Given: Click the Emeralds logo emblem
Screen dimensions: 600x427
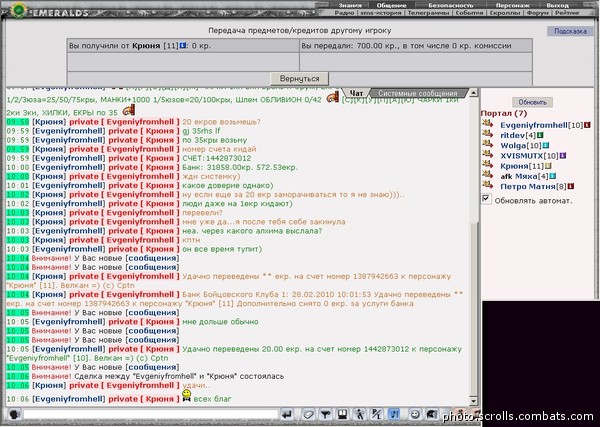Looking at the screenshot, I should (18, 10).
